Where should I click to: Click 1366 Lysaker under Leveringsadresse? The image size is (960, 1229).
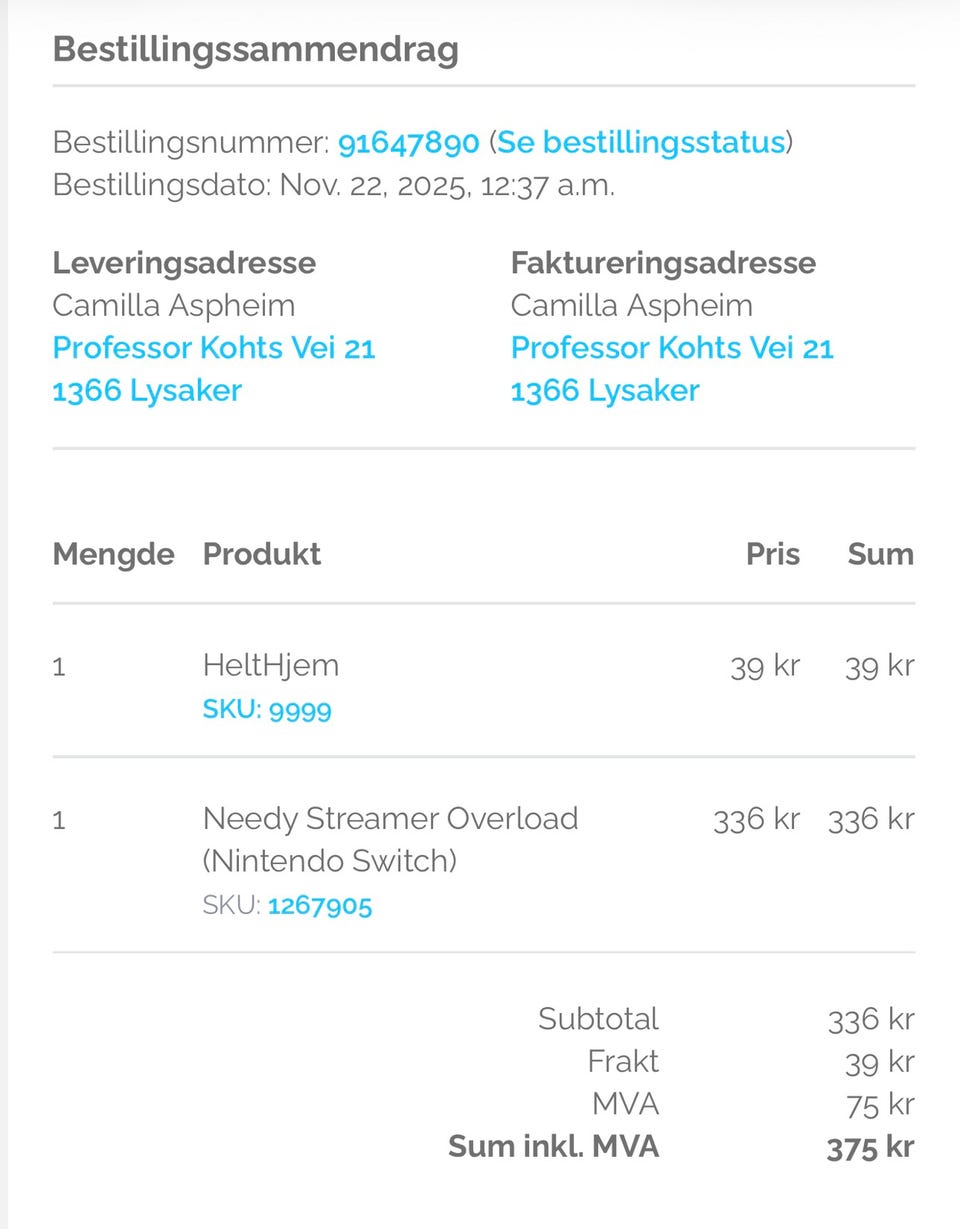pyautogui.click(x=147, y=390)
